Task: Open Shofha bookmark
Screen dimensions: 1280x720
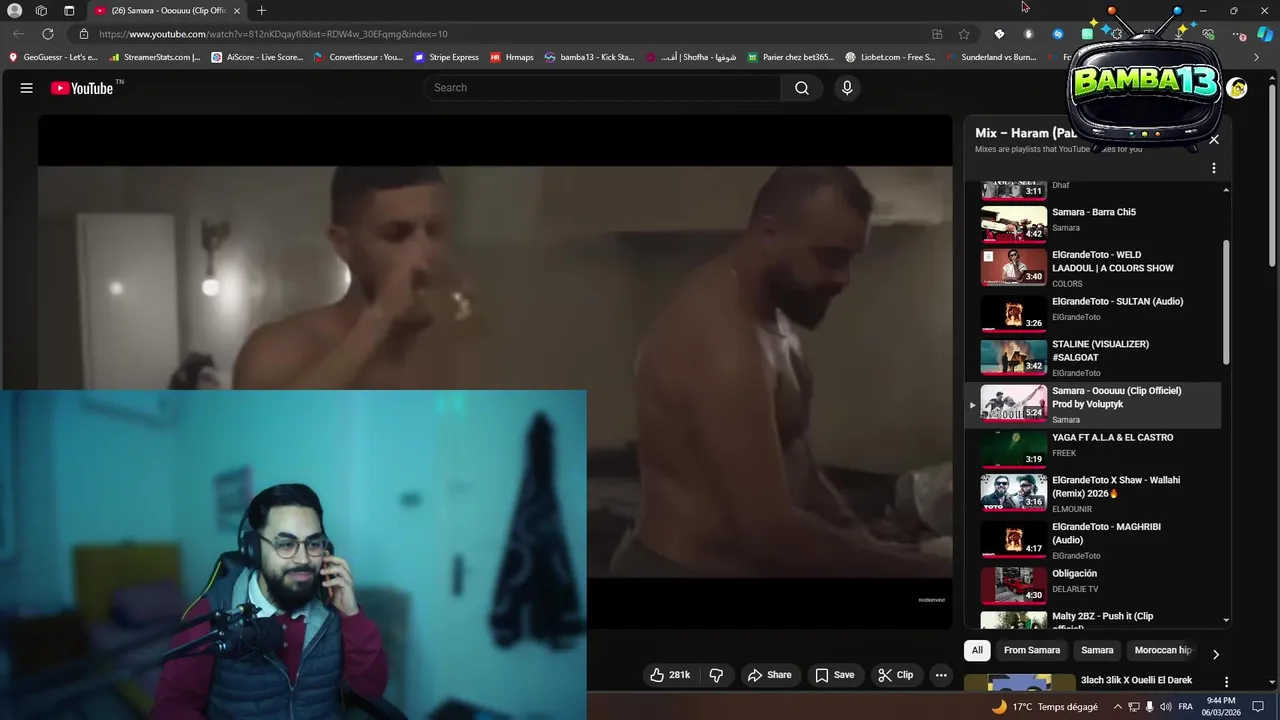Action: [692, 57]
